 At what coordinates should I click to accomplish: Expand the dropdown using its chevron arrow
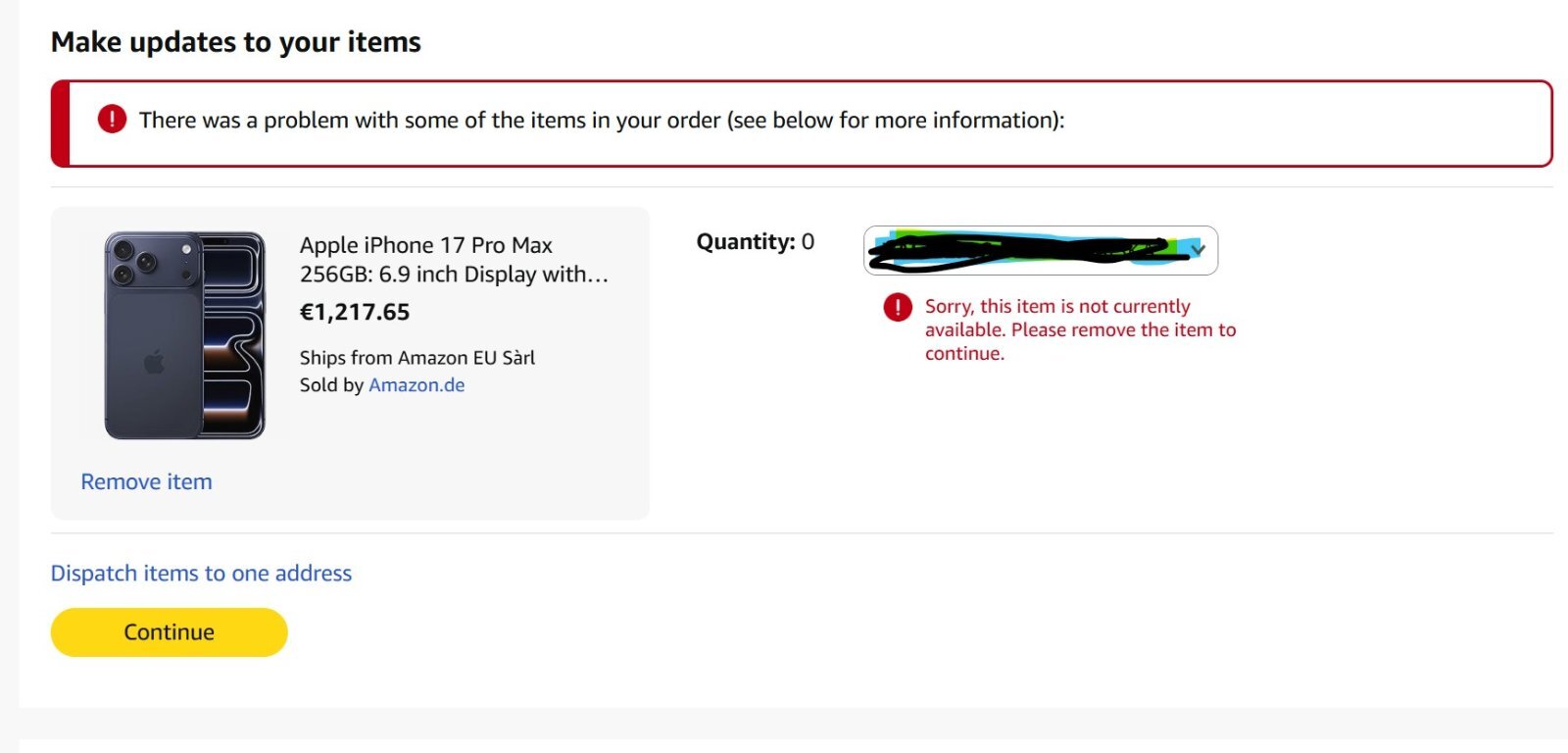point(1198,250)
